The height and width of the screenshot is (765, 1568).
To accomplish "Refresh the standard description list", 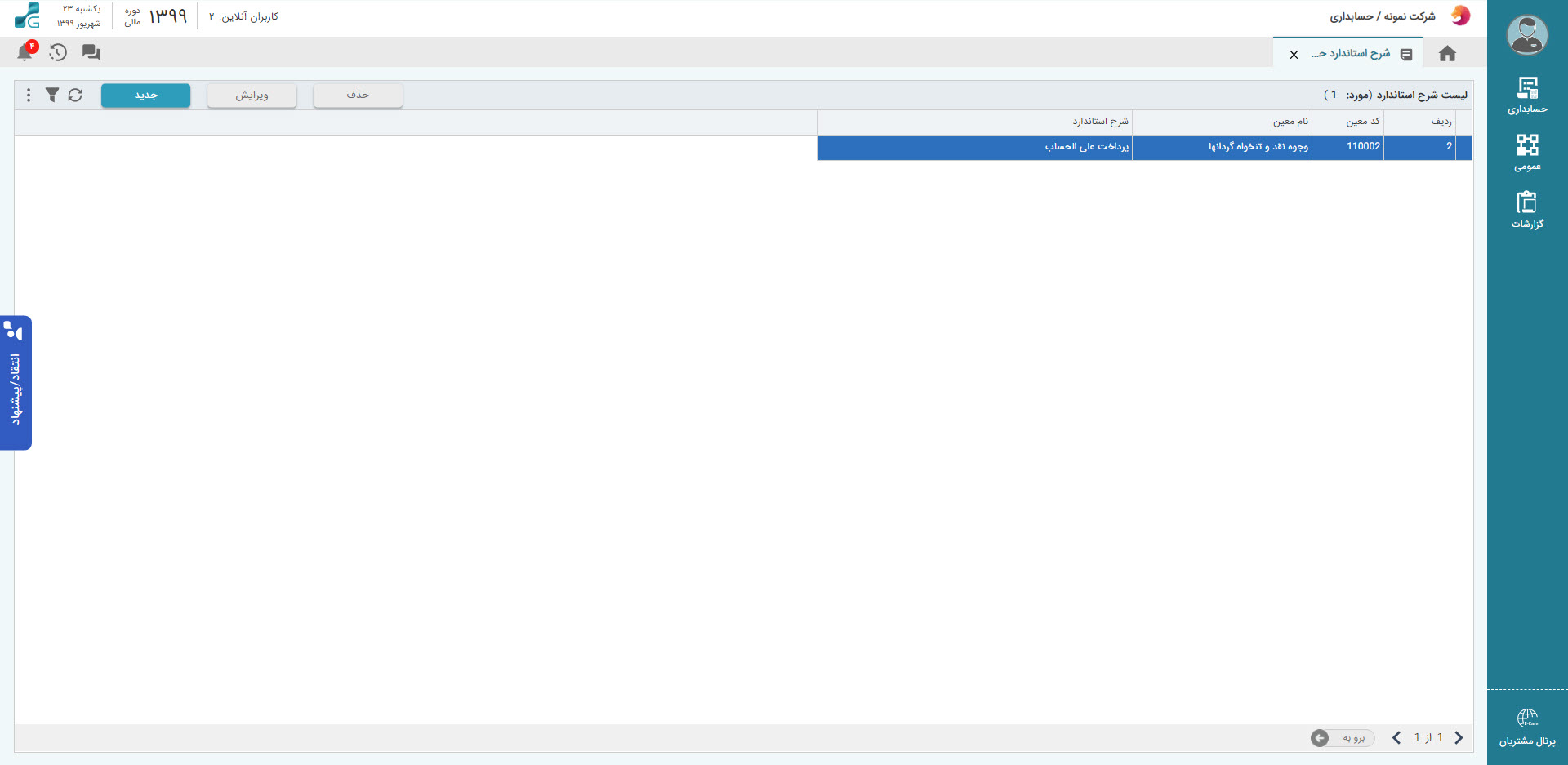I will pos(75,95).
